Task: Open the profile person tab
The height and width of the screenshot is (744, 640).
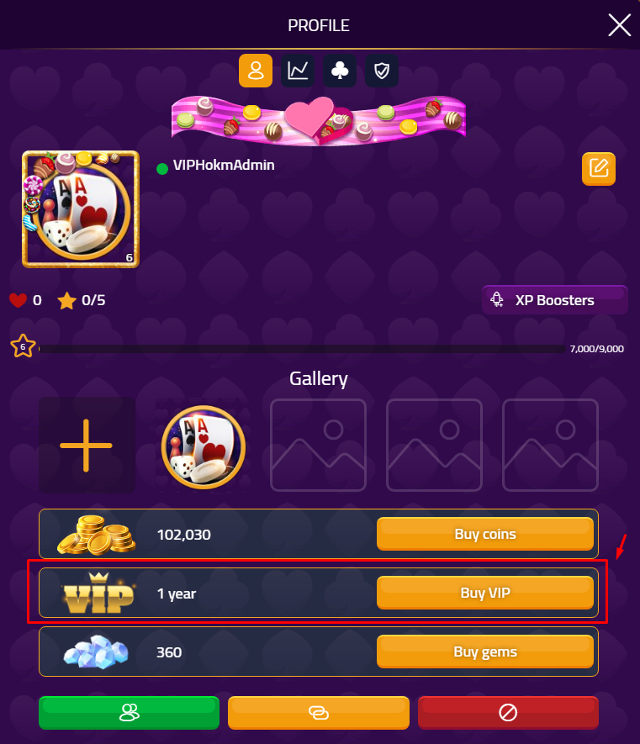Action: coord(256,71)
